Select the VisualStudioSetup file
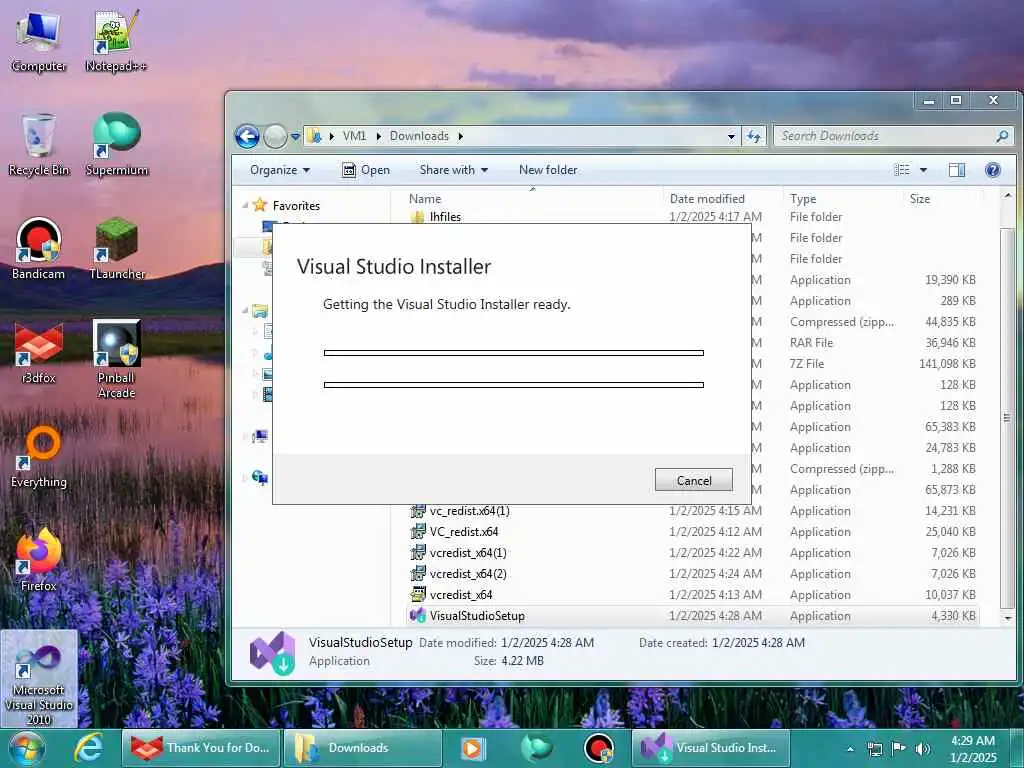The image size is (1024, 768). pyautogui.click(x=477, y=616)
